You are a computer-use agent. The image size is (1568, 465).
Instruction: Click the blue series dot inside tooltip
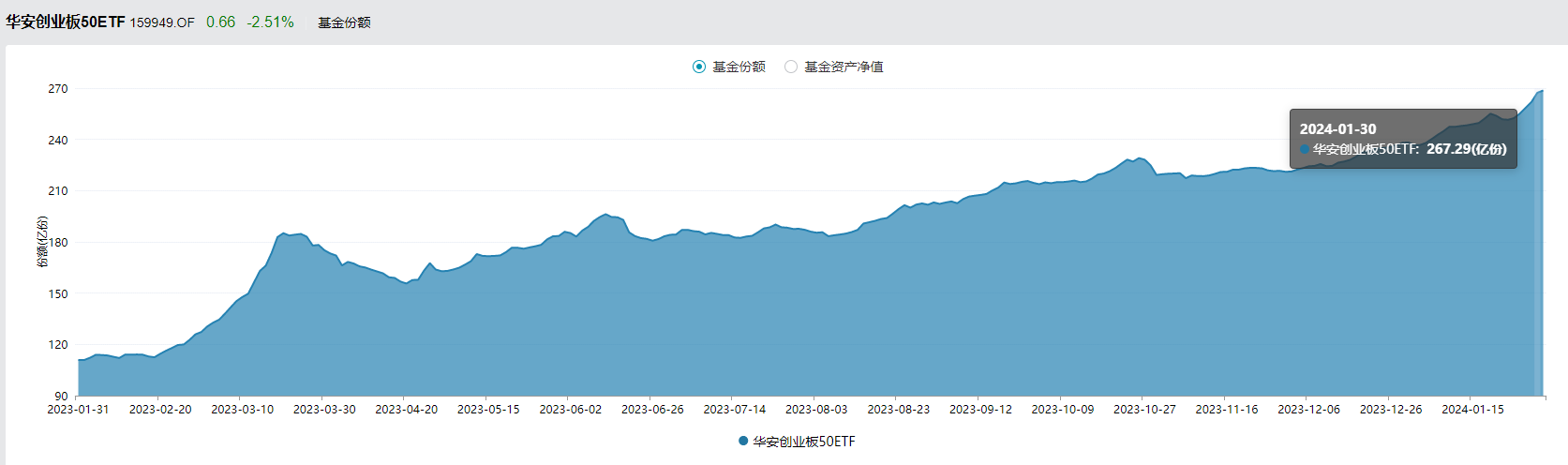coord(1305,149)
